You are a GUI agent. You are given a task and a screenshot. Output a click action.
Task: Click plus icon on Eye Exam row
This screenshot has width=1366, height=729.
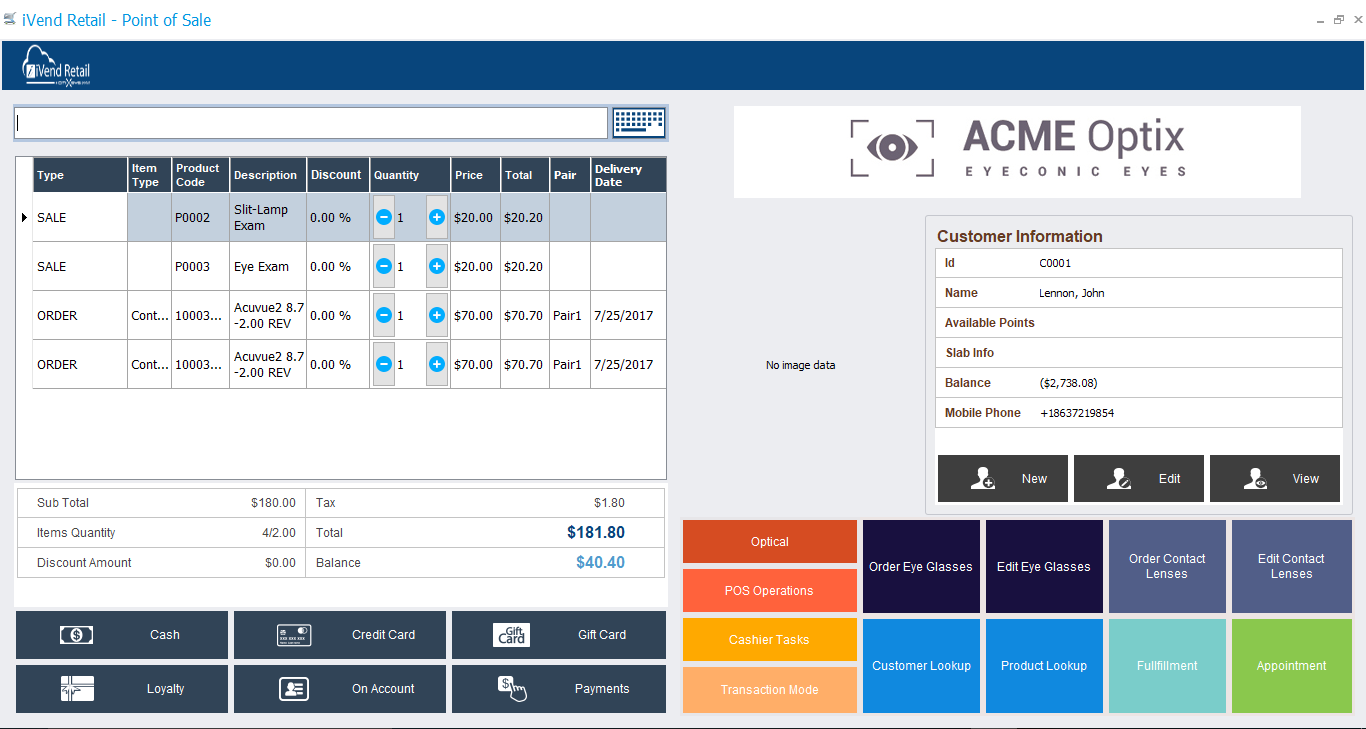pyautogui.click(x=436, y=266)
